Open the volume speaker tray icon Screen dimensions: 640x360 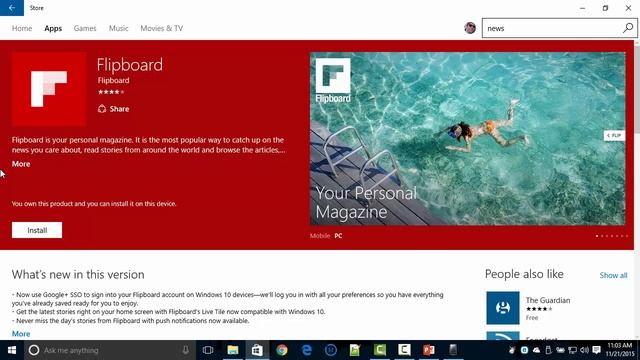pyautogui.click(x=584, y=350)
